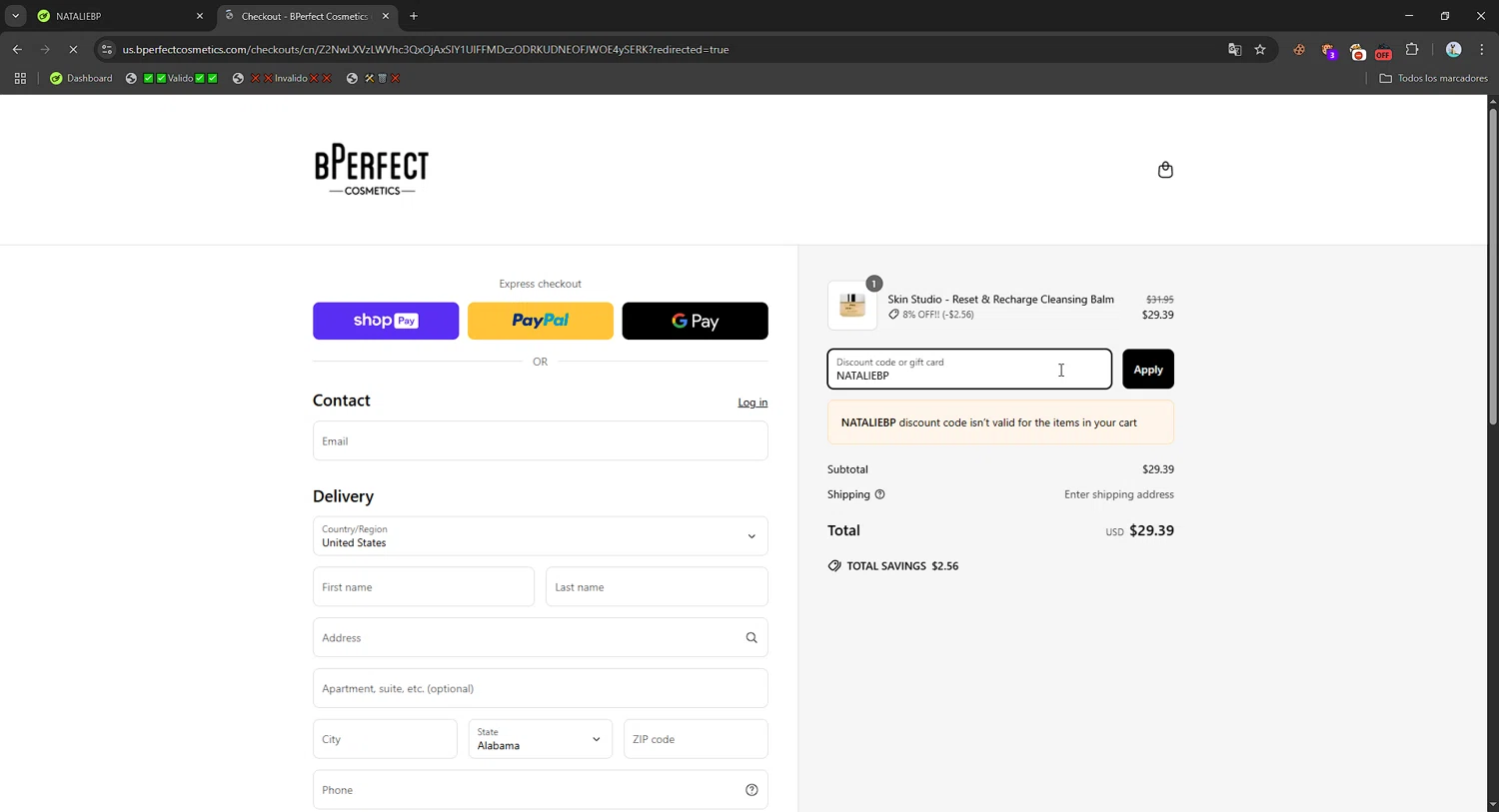
Task: Pay with Google Pay button
Action: 696,321
